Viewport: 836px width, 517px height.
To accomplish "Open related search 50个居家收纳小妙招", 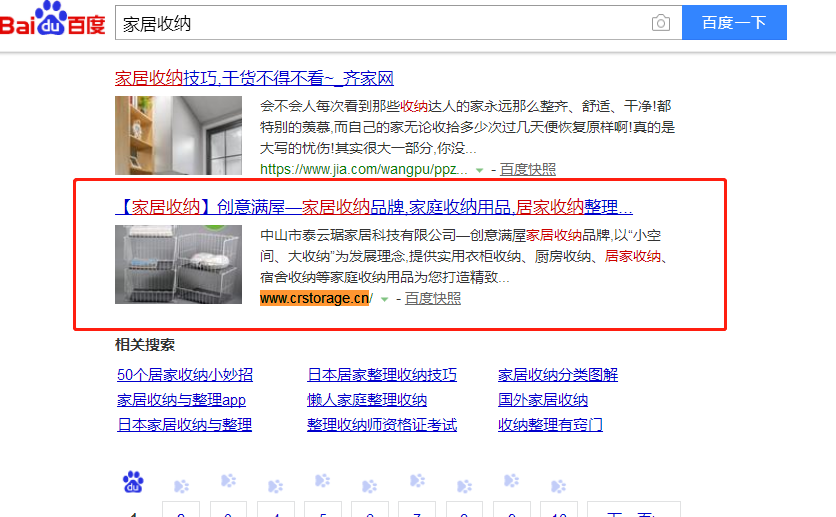I will point(185,375).
